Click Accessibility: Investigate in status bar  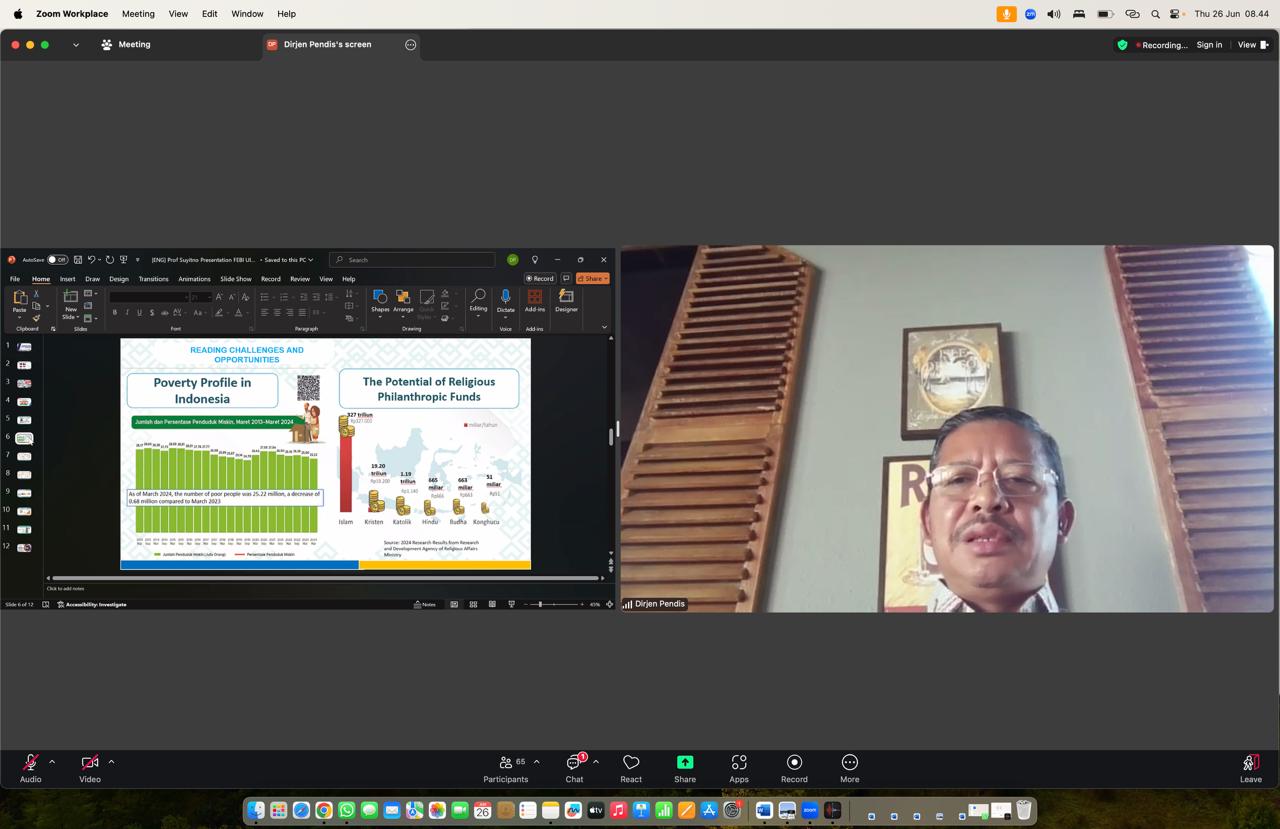[x=92, y=604]
